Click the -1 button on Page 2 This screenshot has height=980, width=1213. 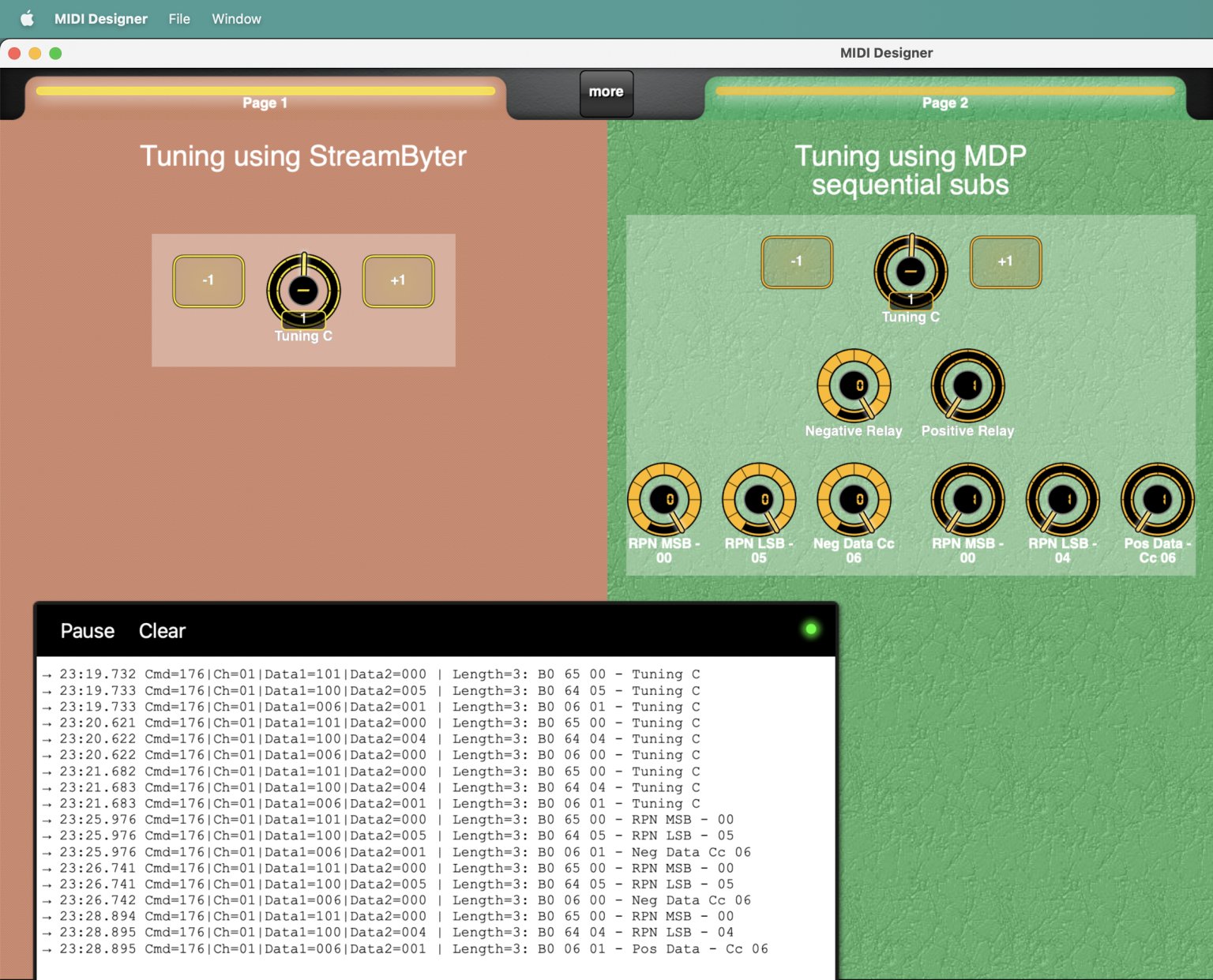click(797, 261)
